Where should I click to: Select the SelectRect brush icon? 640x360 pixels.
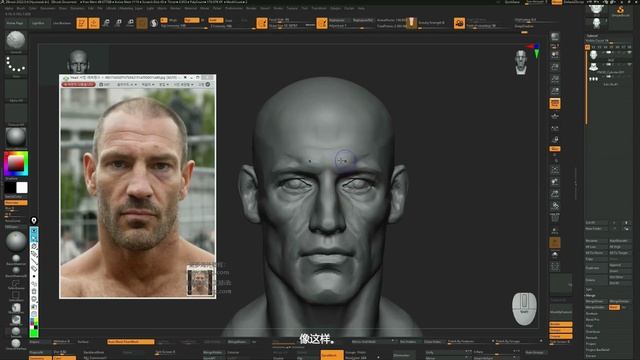16,296
